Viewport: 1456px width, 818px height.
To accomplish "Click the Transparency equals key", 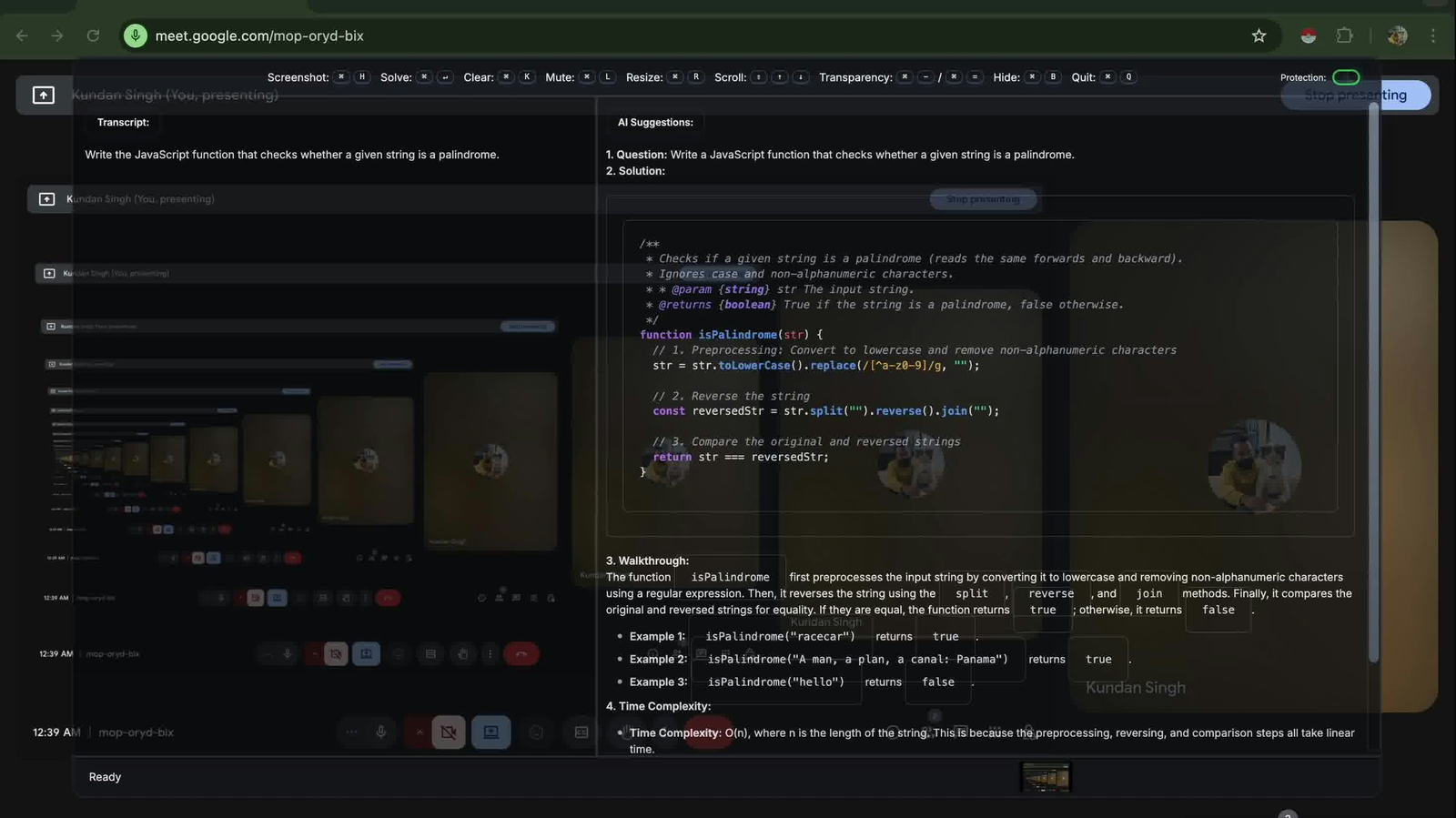I will pyautogui.click(x=975, y=77).
